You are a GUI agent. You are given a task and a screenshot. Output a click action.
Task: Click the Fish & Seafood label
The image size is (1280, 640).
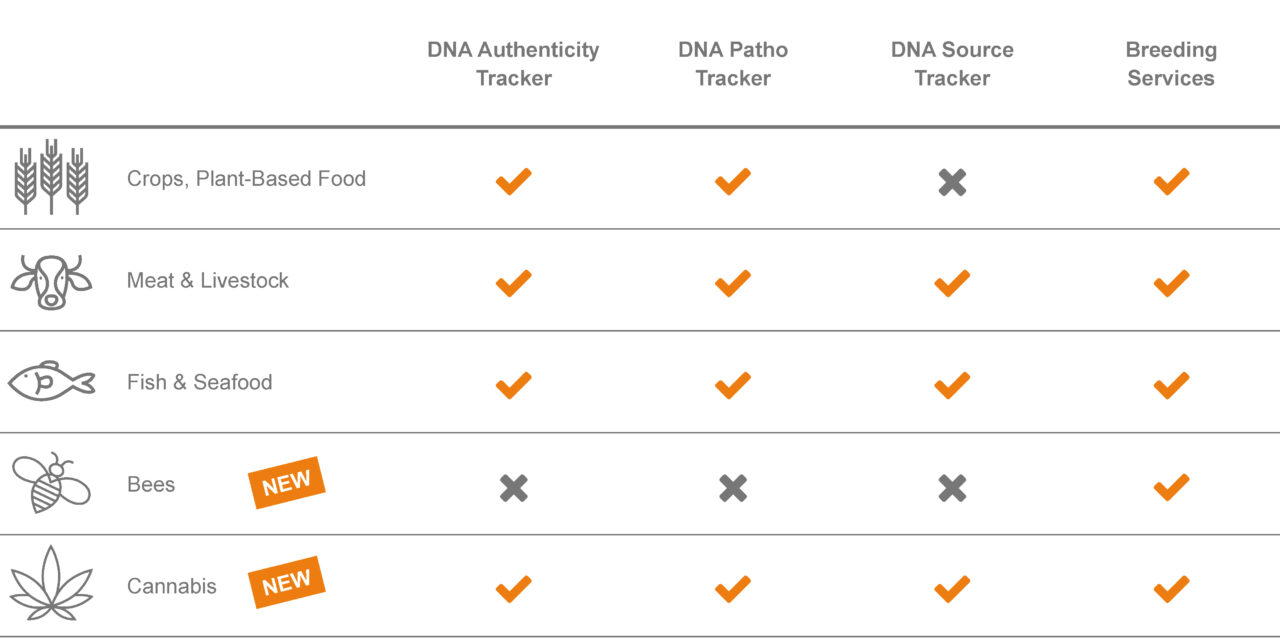pyautogui.click(x=199, y=382)
